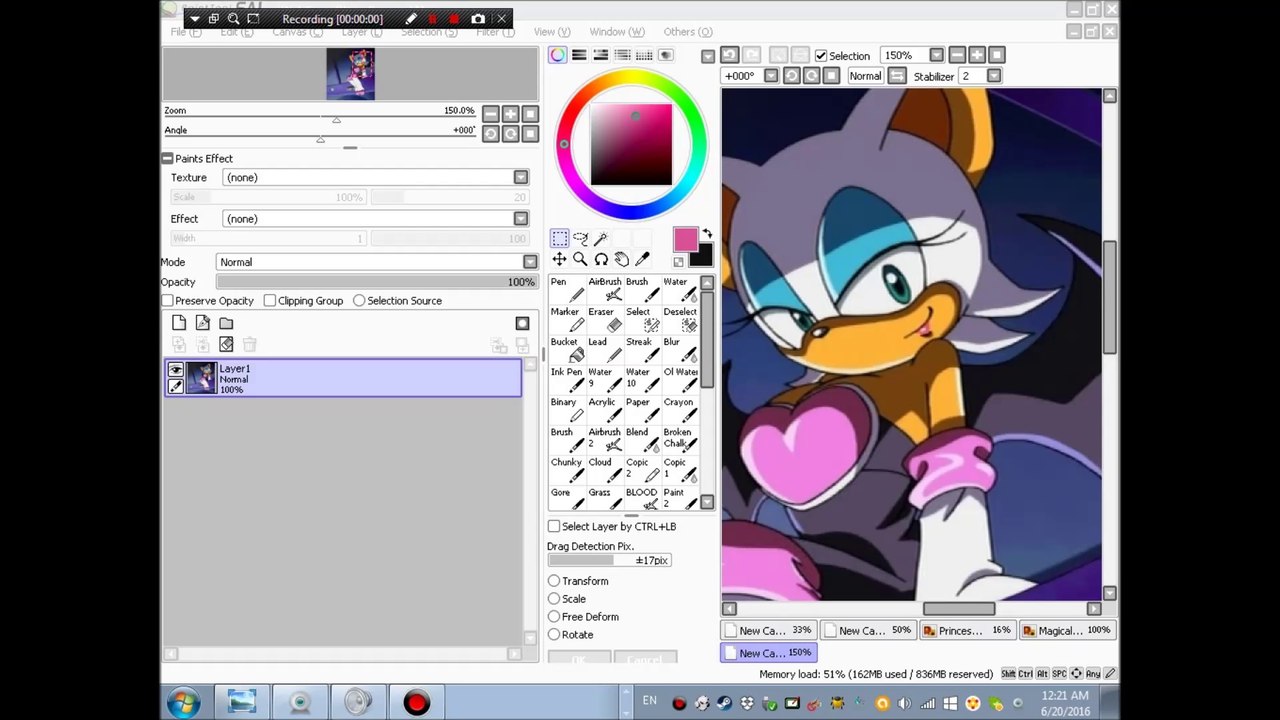Pick the Crayon brush

click(x=681, y=410)
